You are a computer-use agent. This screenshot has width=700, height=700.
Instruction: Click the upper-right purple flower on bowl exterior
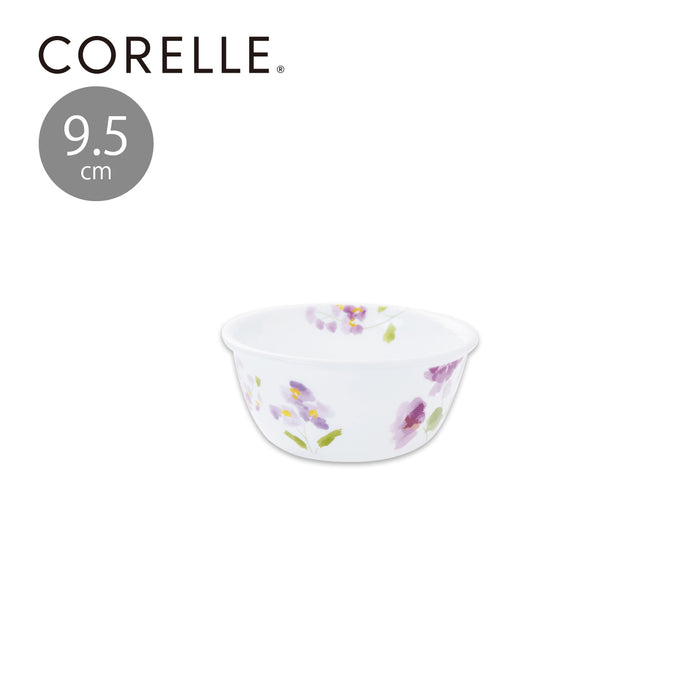pyautogui.click(x=442, y=375)
